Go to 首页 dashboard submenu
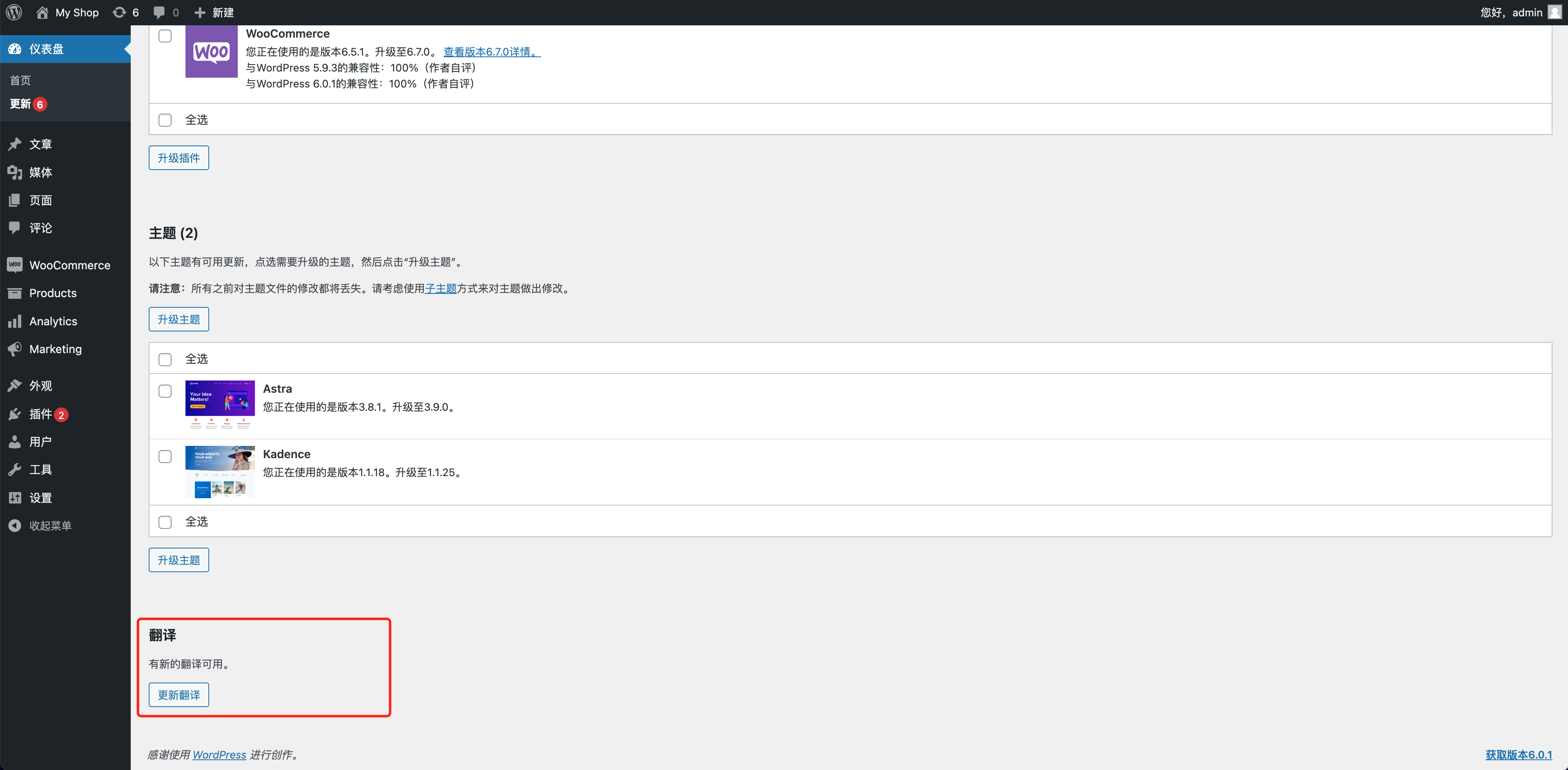Screen dimensions: 1568x770 [20, 81]
